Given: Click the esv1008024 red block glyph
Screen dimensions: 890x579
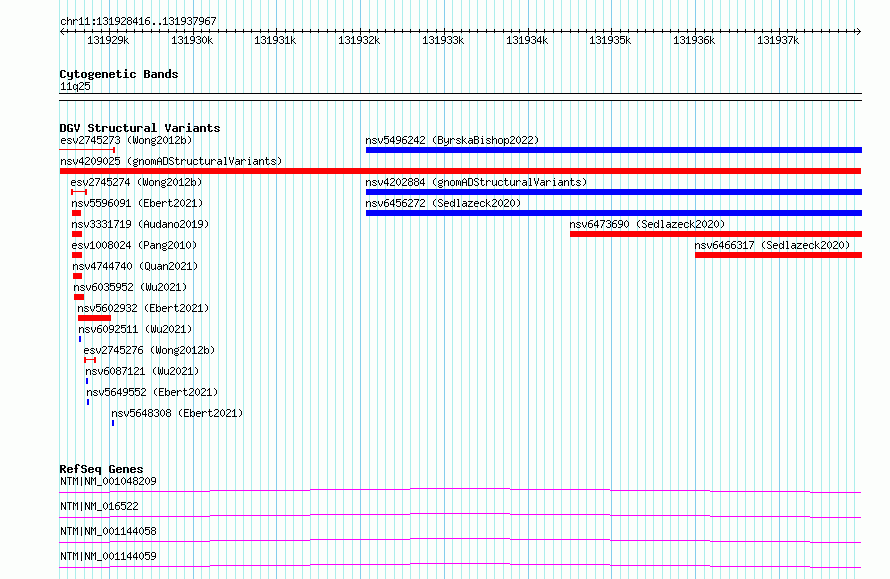Looking at the screenshot, I should [x=77, y=255].
